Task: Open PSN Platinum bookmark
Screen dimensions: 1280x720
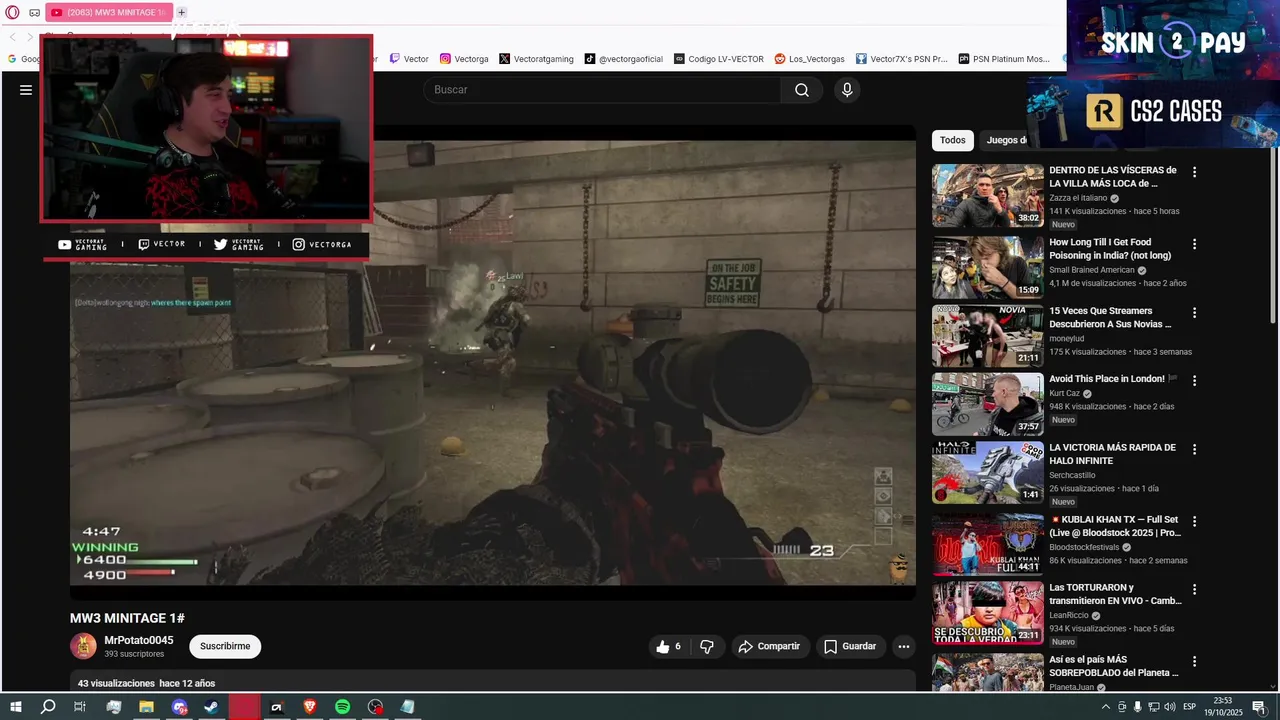Action: pyautogui.click(x=1004, y=59)
